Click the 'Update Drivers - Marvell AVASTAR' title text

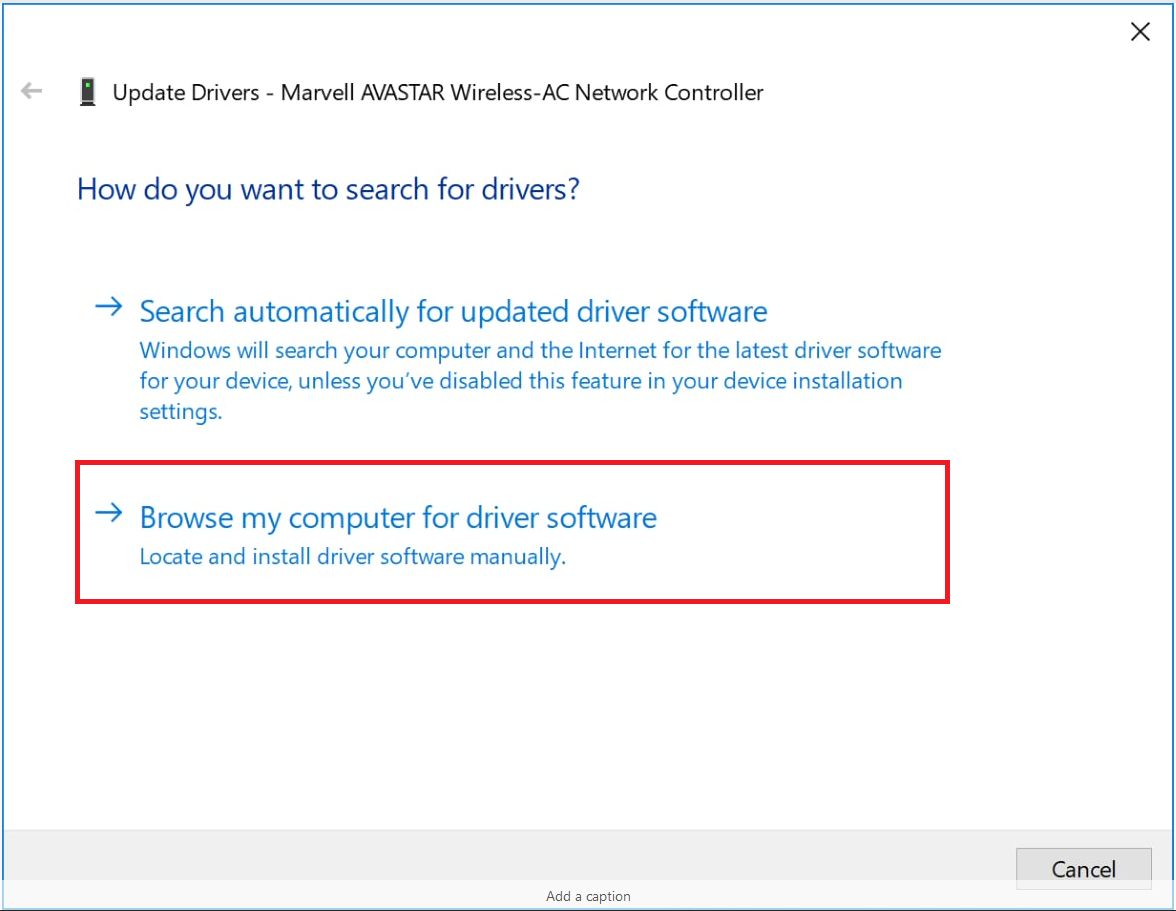438,92
